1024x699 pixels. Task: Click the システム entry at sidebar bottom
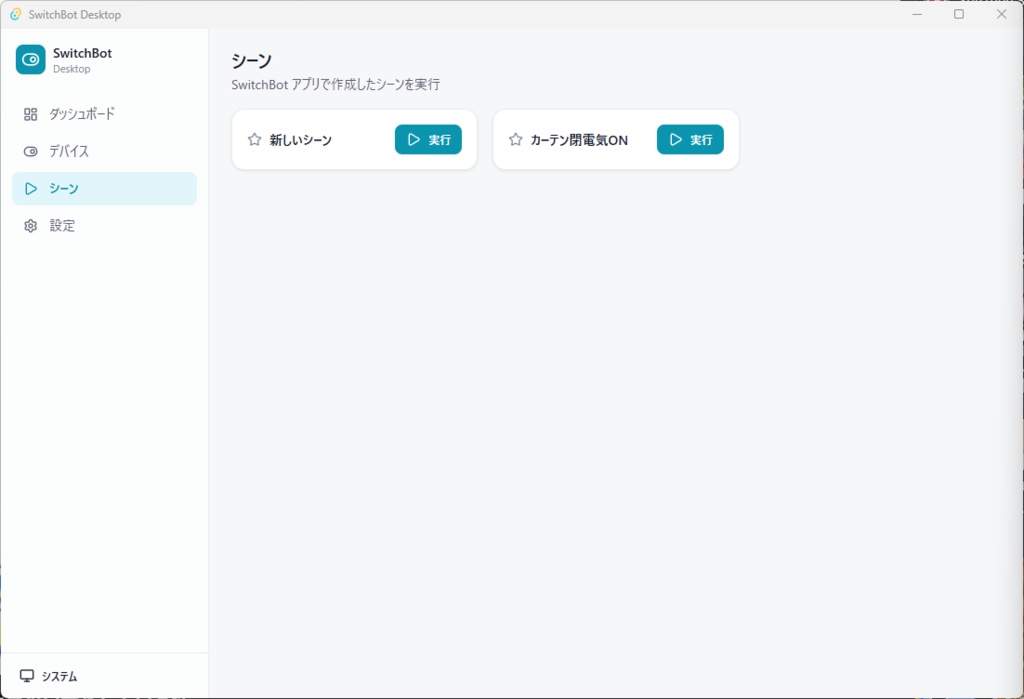point(49,676)
